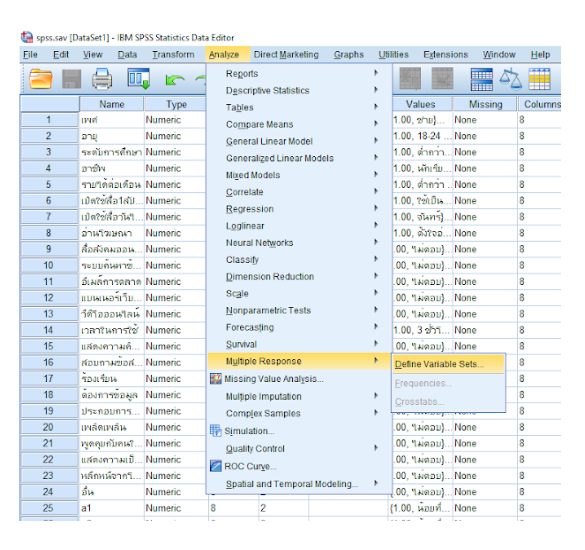The height and width of the screenshot is (550, 585).
Task: Click the Name column header
Action: click(x=112, y=104)
